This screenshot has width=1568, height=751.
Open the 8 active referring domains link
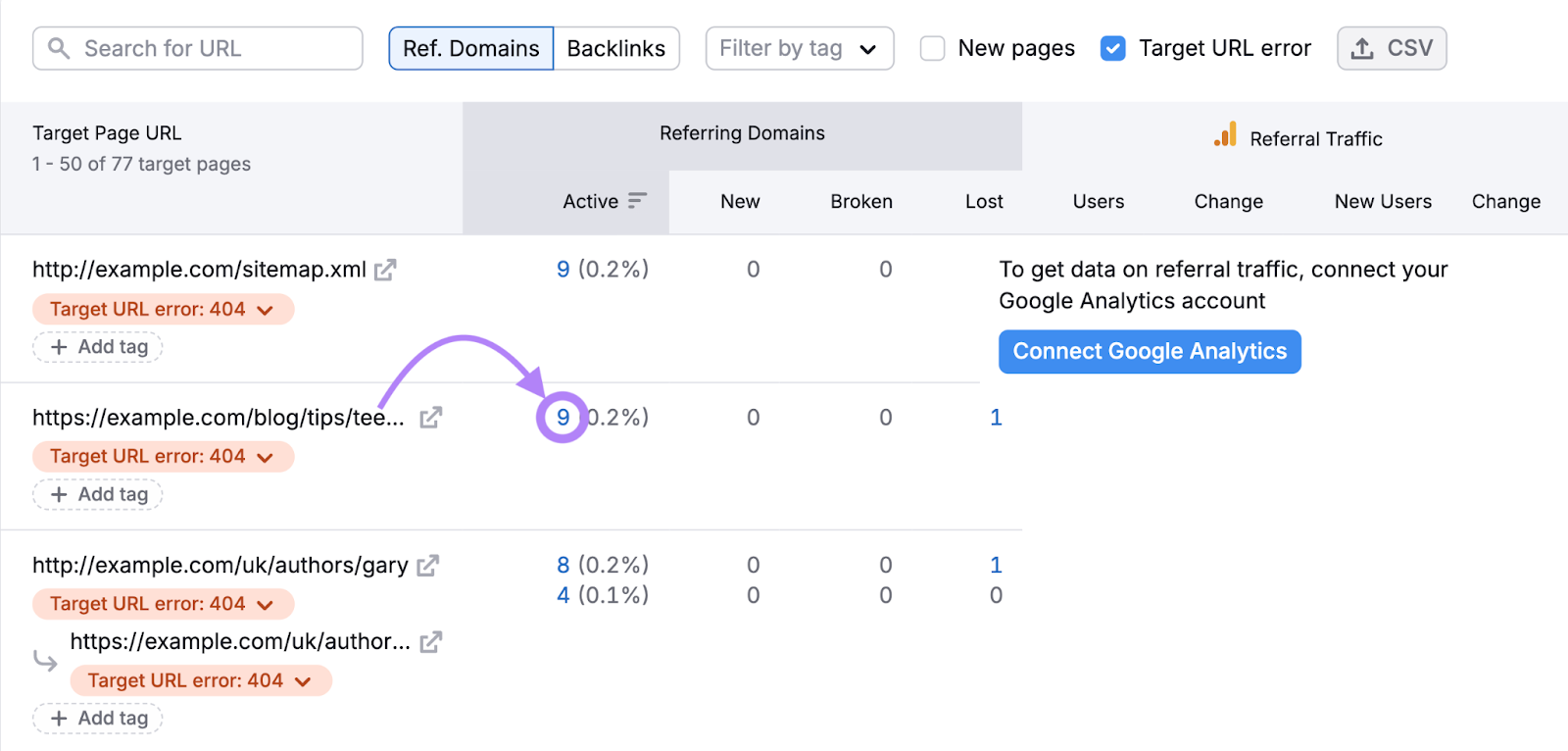pos(563,566)
